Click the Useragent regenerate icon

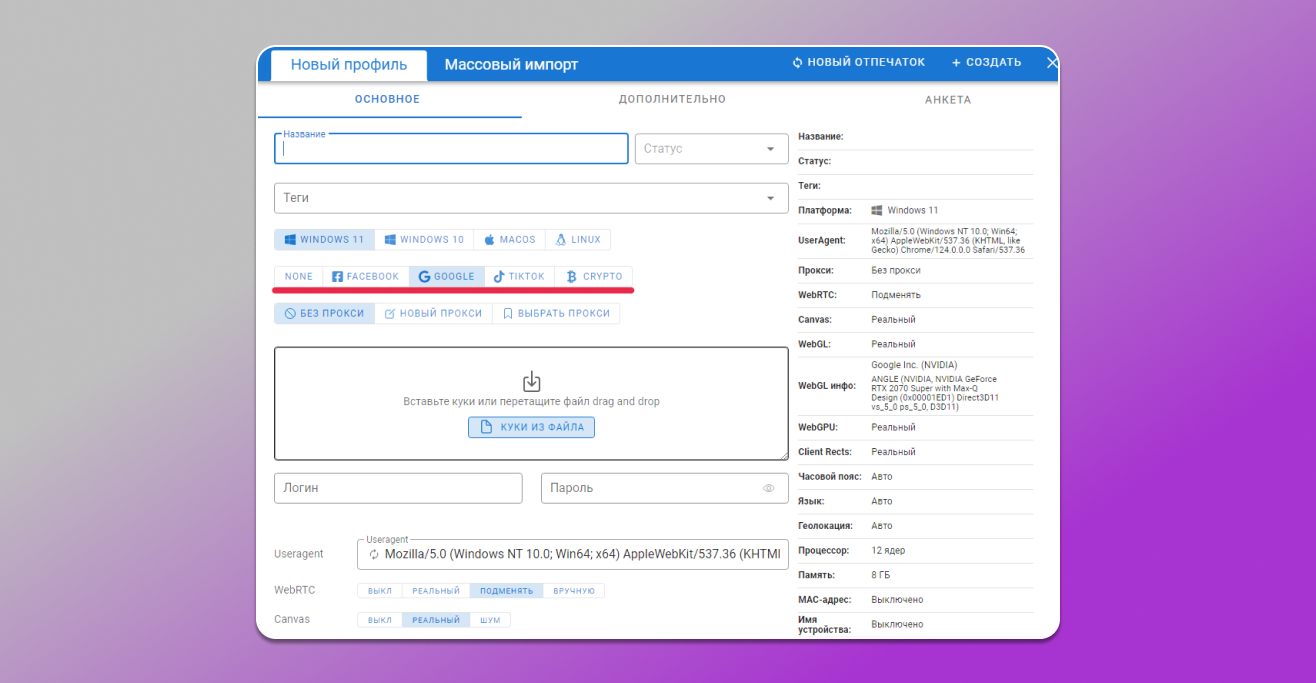(374, 554)
